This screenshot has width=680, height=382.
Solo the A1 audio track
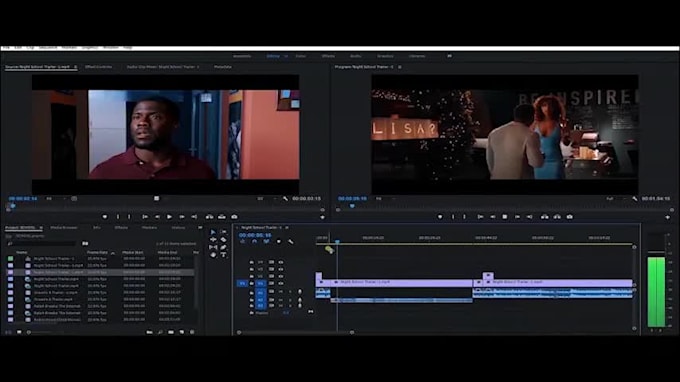[290, 292]
